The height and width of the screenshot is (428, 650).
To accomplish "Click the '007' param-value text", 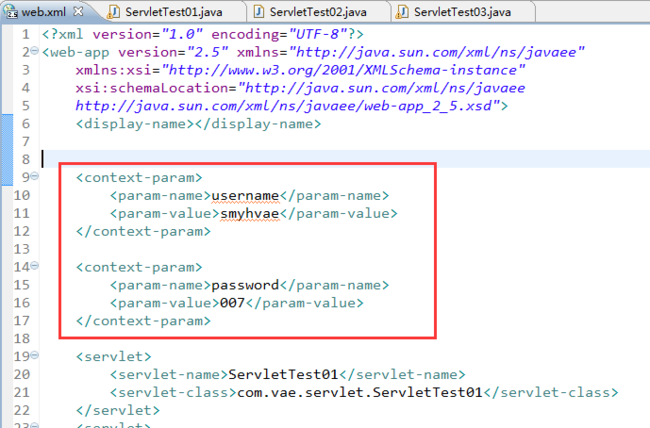I will pyautogui.click(x=233, y=303).
